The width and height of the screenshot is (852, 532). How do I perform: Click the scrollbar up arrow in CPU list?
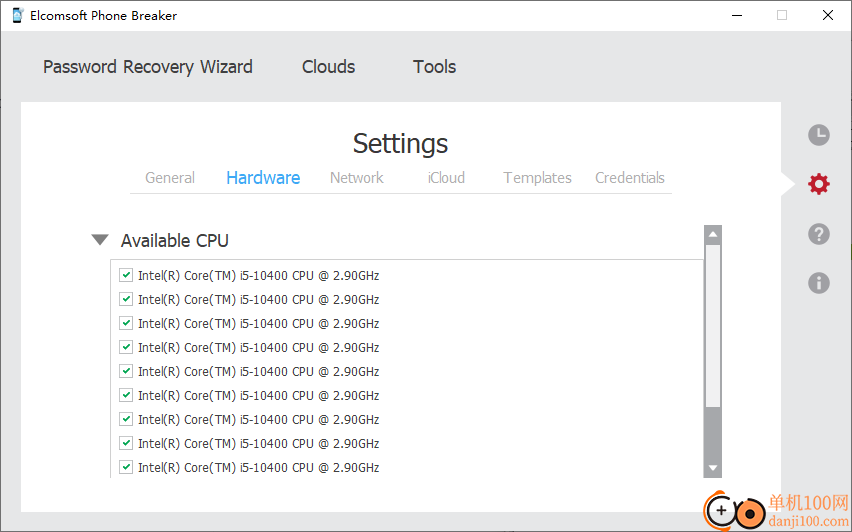pyautogui.click(x=712, y=235)
